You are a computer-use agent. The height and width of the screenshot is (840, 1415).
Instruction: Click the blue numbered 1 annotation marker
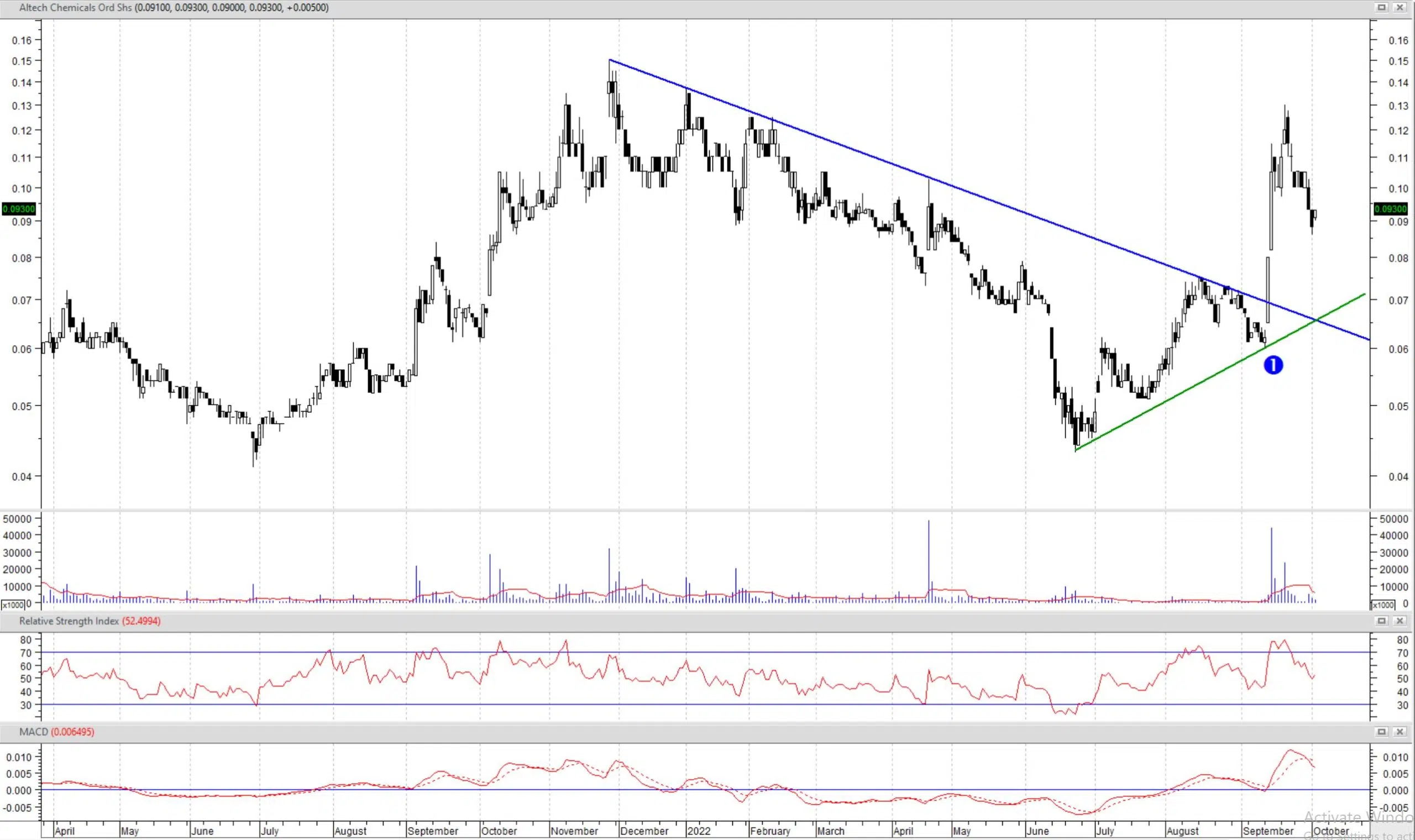[x=1273, y=365]
